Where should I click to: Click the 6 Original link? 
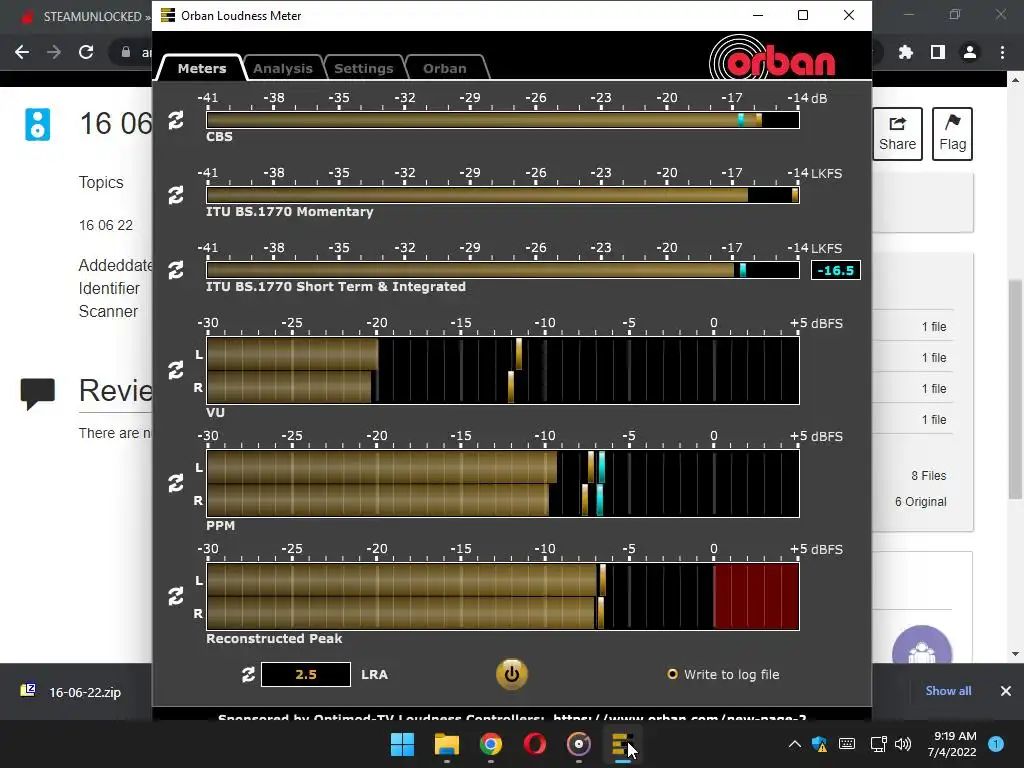coord(920,502)
